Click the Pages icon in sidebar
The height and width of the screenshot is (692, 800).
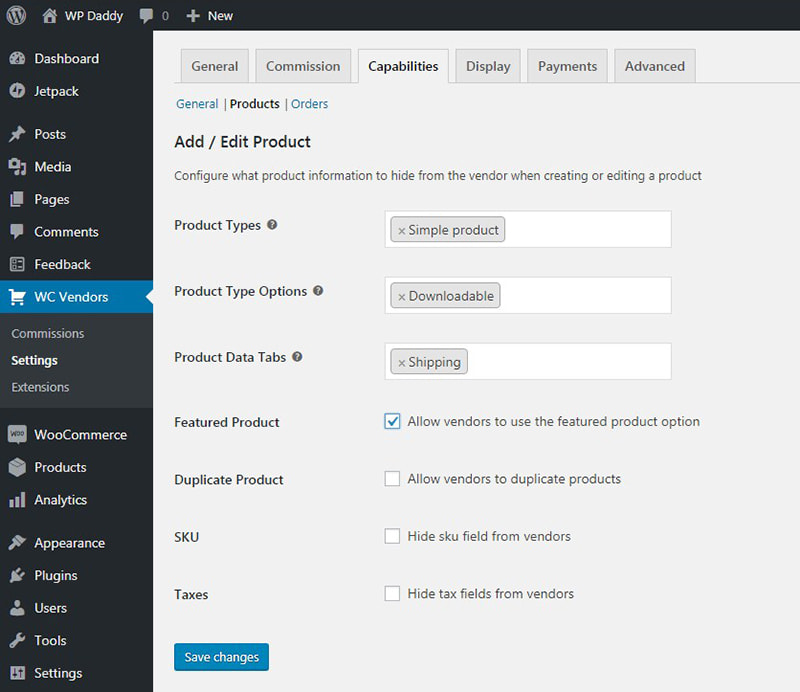(x=17, y=200)
